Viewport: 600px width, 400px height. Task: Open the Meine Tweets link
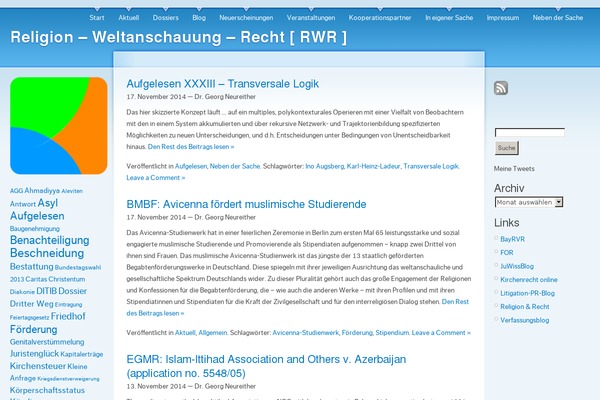(514, 168)
